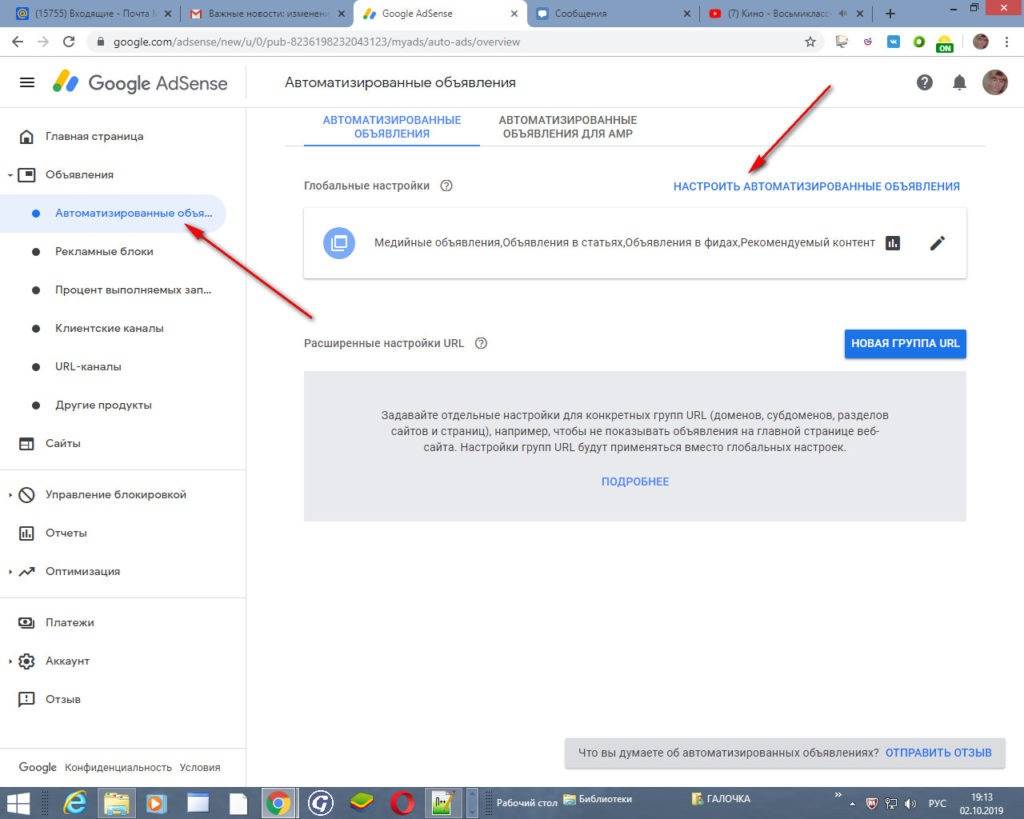Click the Help question mark icon in header
1024x819 pixels.
coord(924,83)
